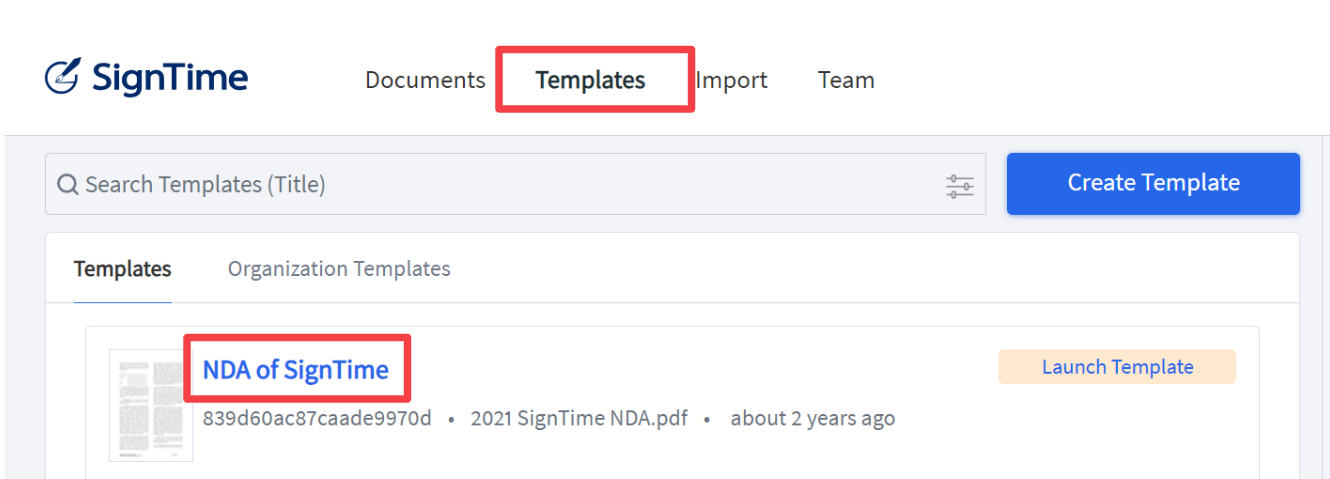This screenshot has height=479, width=1330.
Task: Switch to the Organization Templates tab
Action: pos(339,269)
